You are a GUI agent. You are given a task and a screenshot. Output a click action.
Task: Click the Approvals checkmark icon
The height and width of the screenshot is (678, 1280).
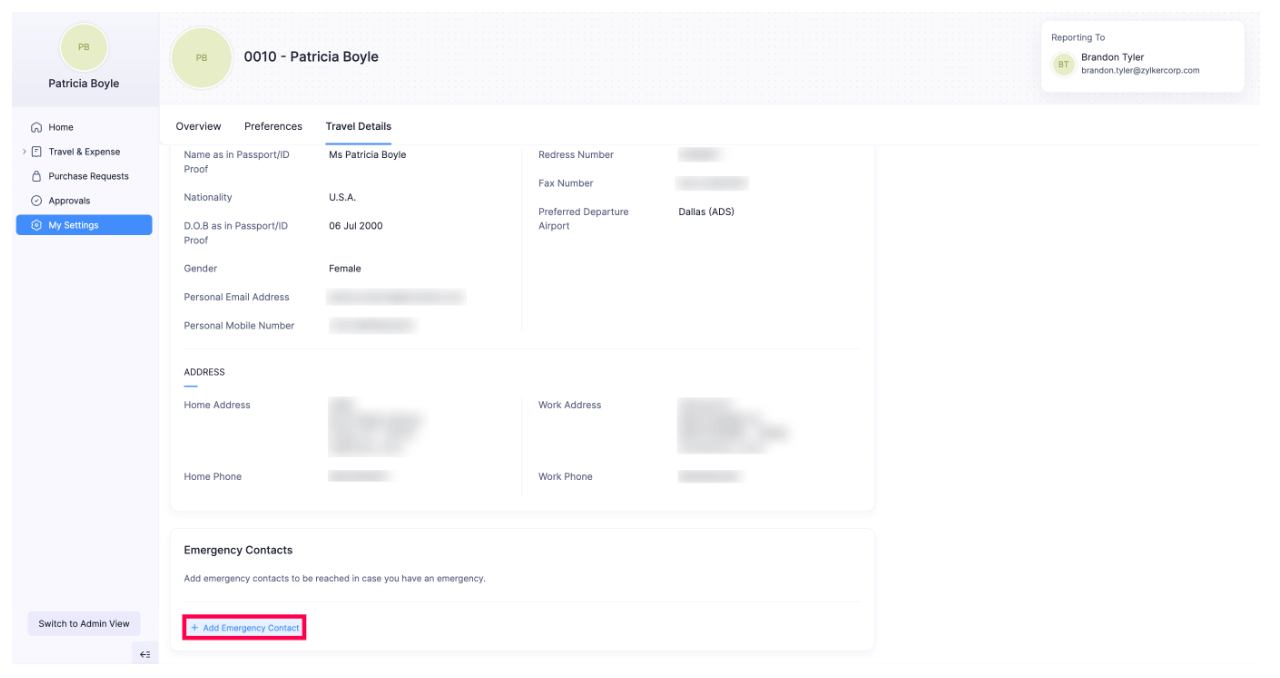pos(37,201)
